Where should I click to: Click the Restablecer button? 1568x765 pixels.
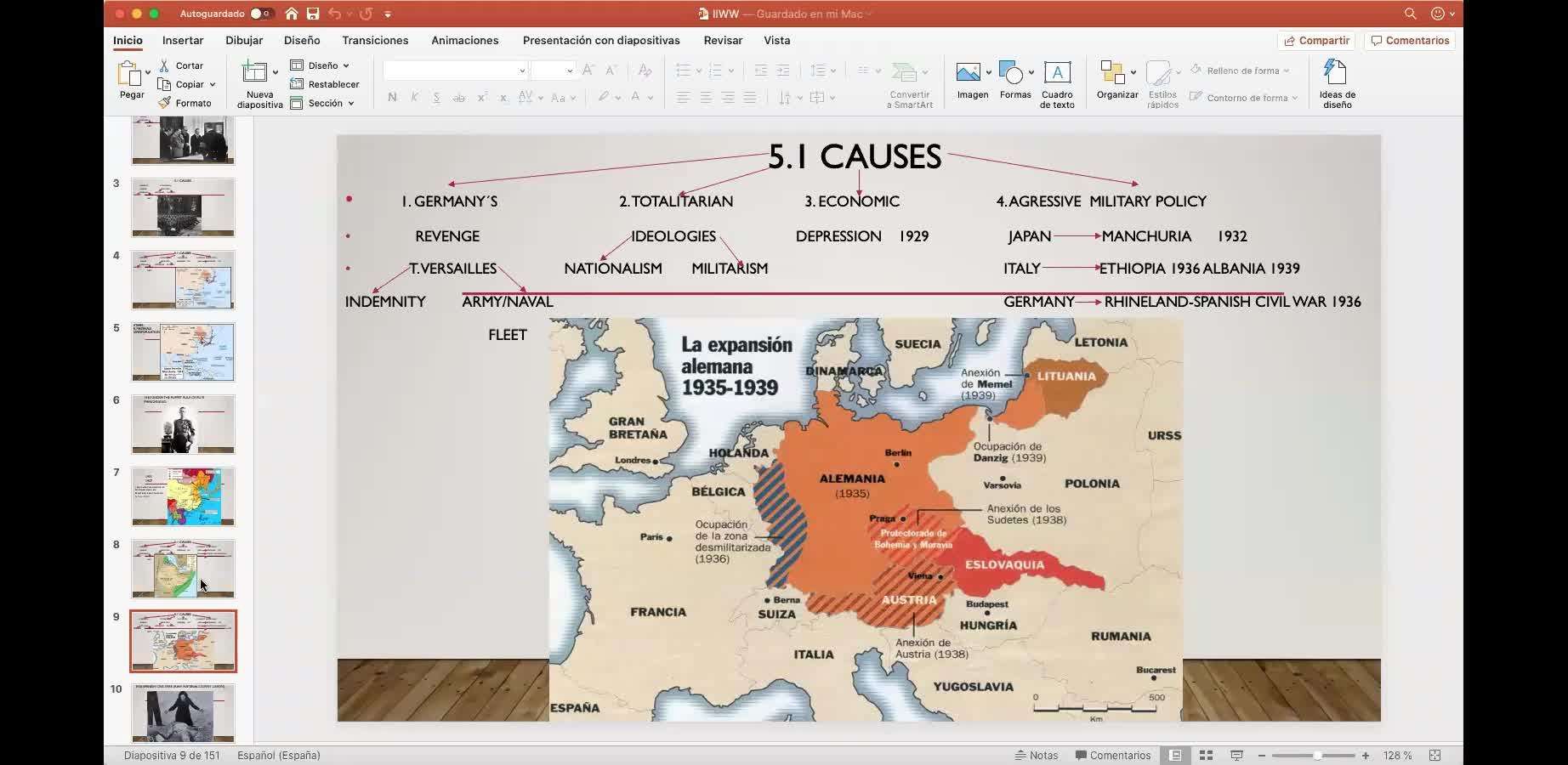pyautogui.click(x=325, y=84)
